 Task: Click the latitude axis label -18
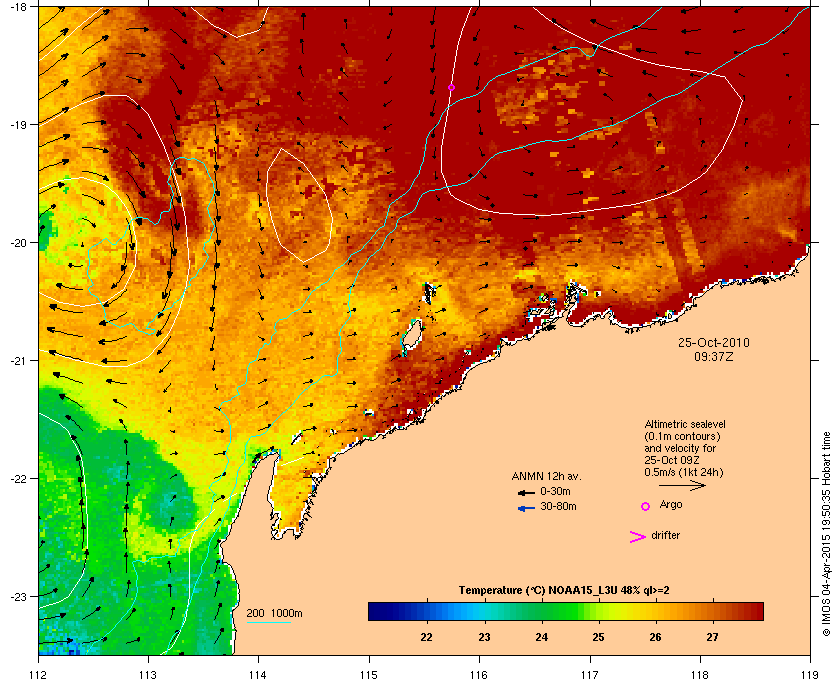[x=17, y=7]
